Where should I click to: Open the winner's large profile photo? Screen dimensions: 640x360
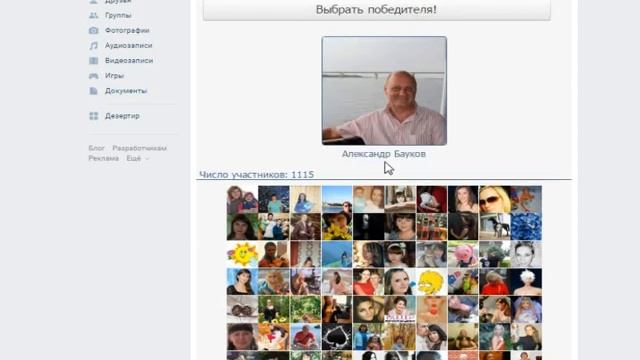(384, 91)
